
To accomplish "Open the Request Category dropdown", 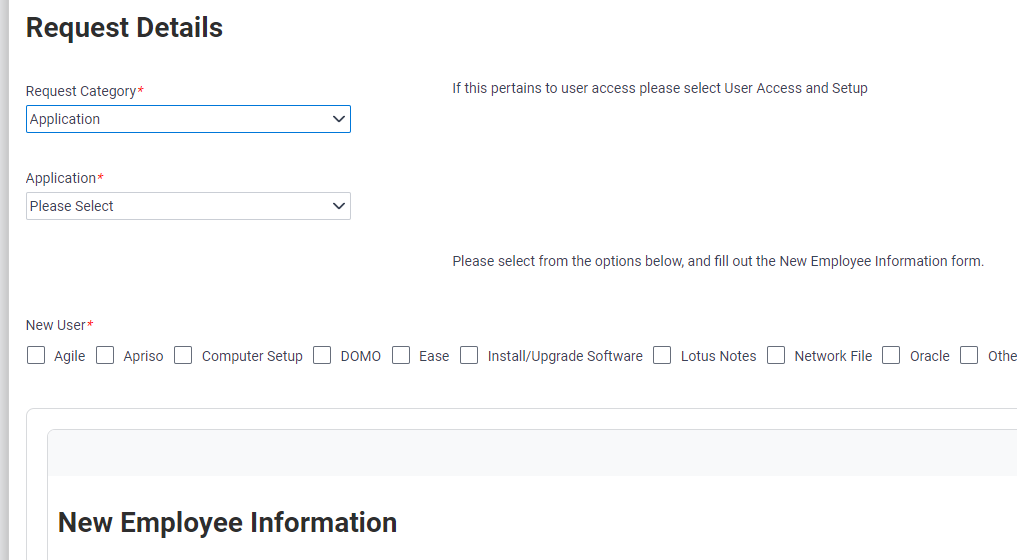I will (188, 119).
